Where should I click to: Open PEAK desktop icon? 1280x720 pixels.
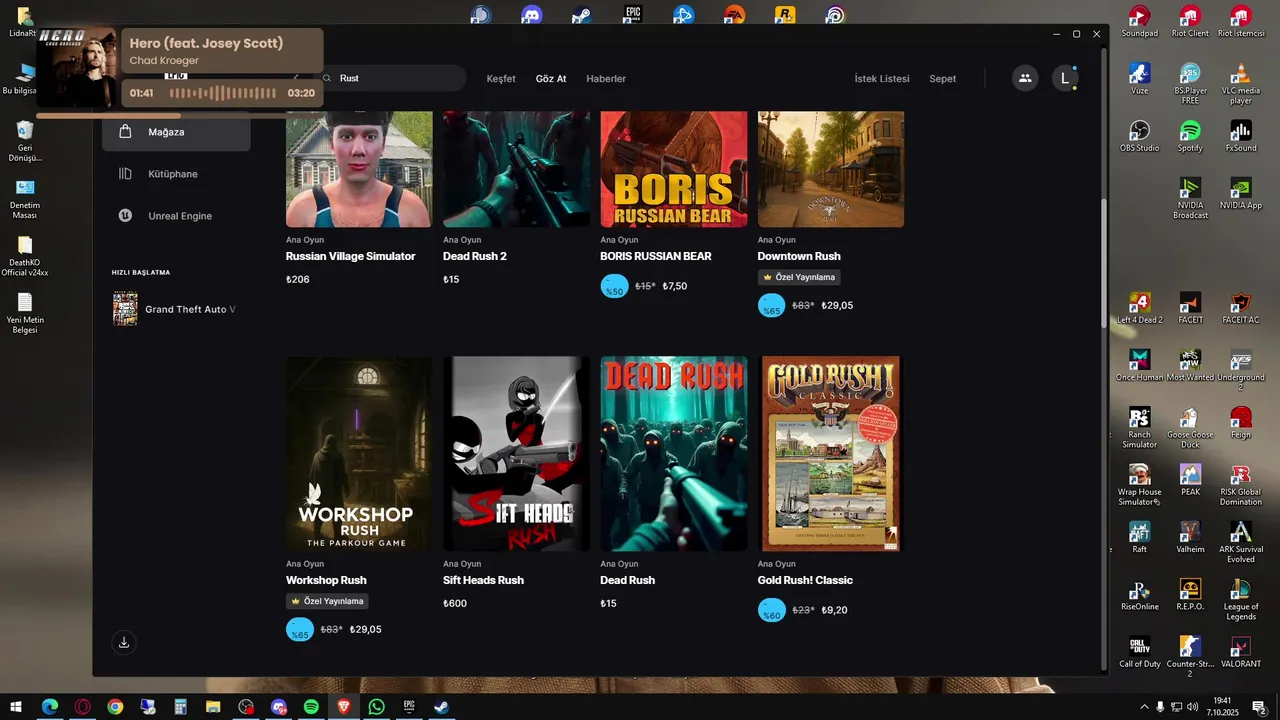[1190, 480]
